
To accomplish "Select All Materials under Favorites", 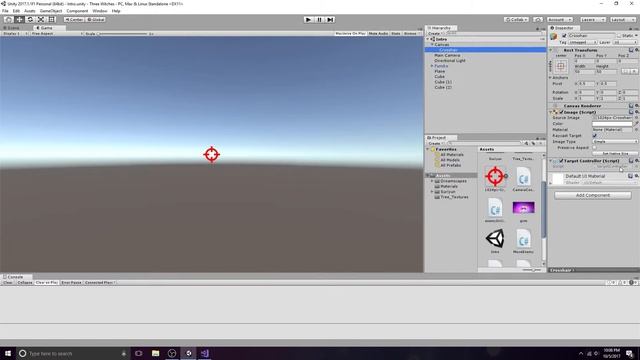I will [452, 155].
